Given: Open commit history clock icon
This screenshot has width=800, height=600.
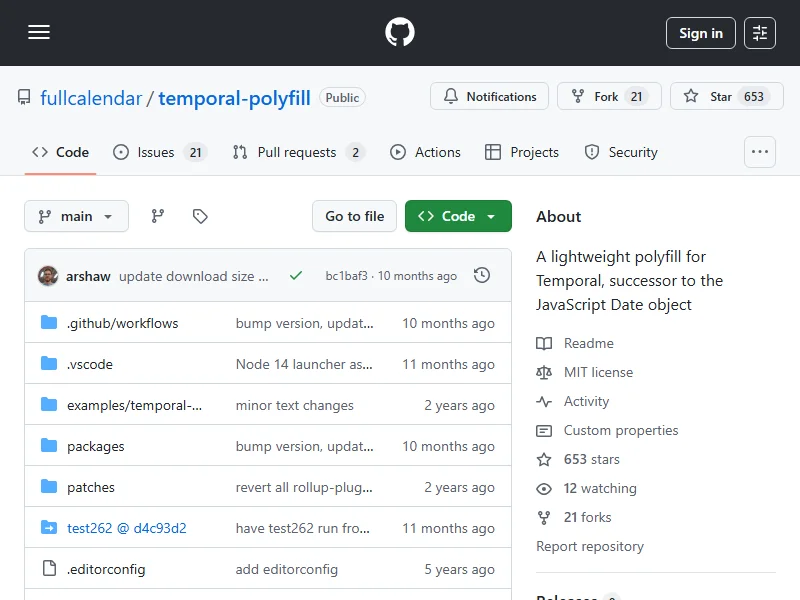Looking at the screenshot, I should [x=482, y=276].
